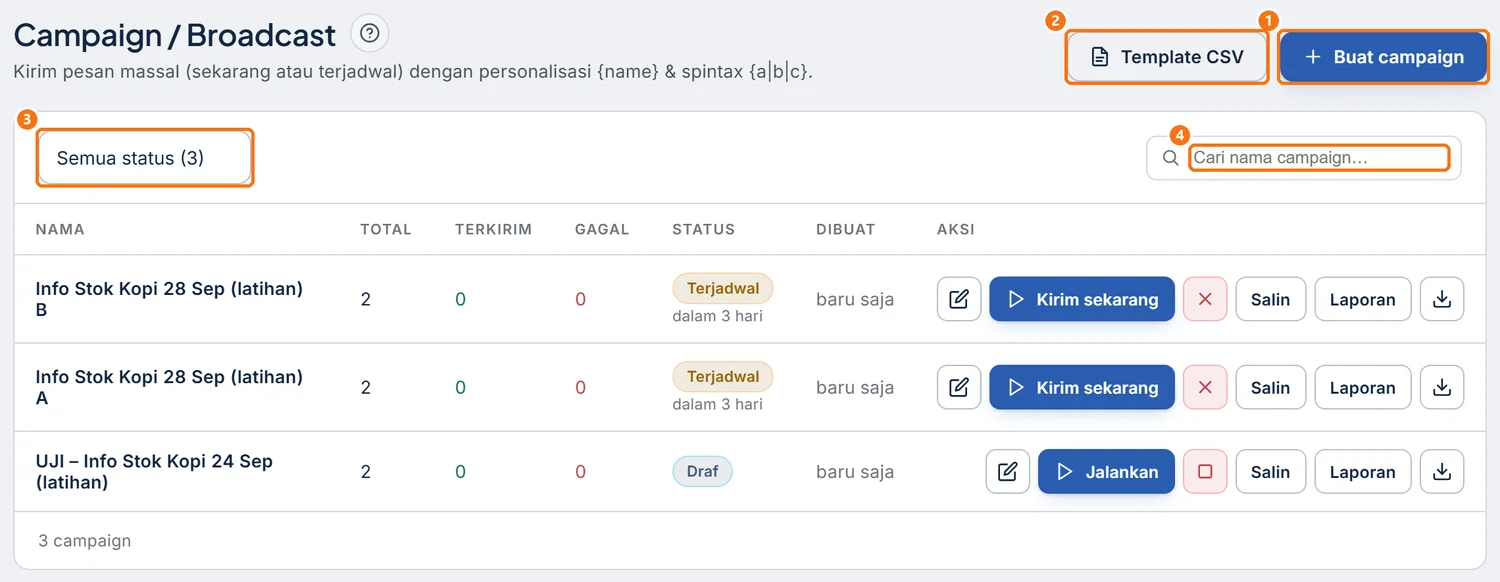The height and width of the screenshot is (582, 1500).
Task: Click the "Kirim pesan massal" subtitle description
Action: coord(413,72)
